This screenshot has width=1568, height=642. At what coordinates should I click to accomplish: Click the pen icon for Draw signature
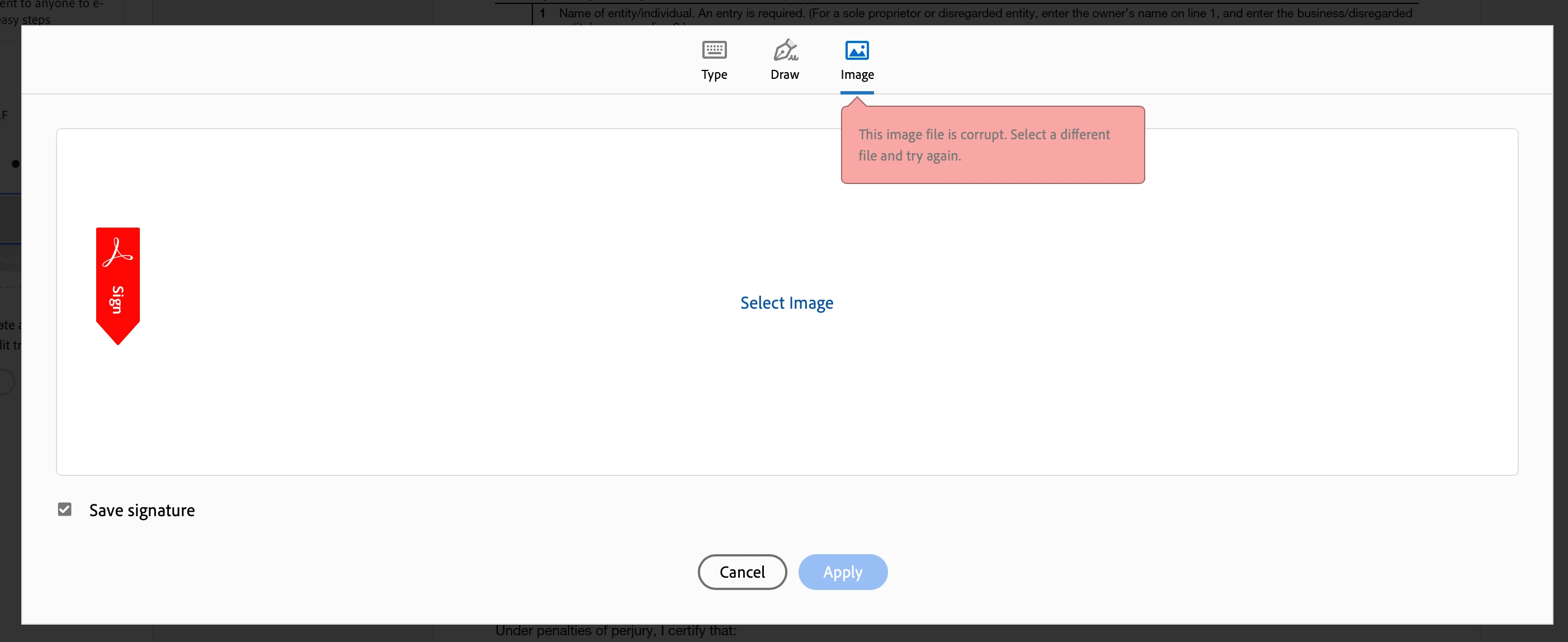coord(785,50)
